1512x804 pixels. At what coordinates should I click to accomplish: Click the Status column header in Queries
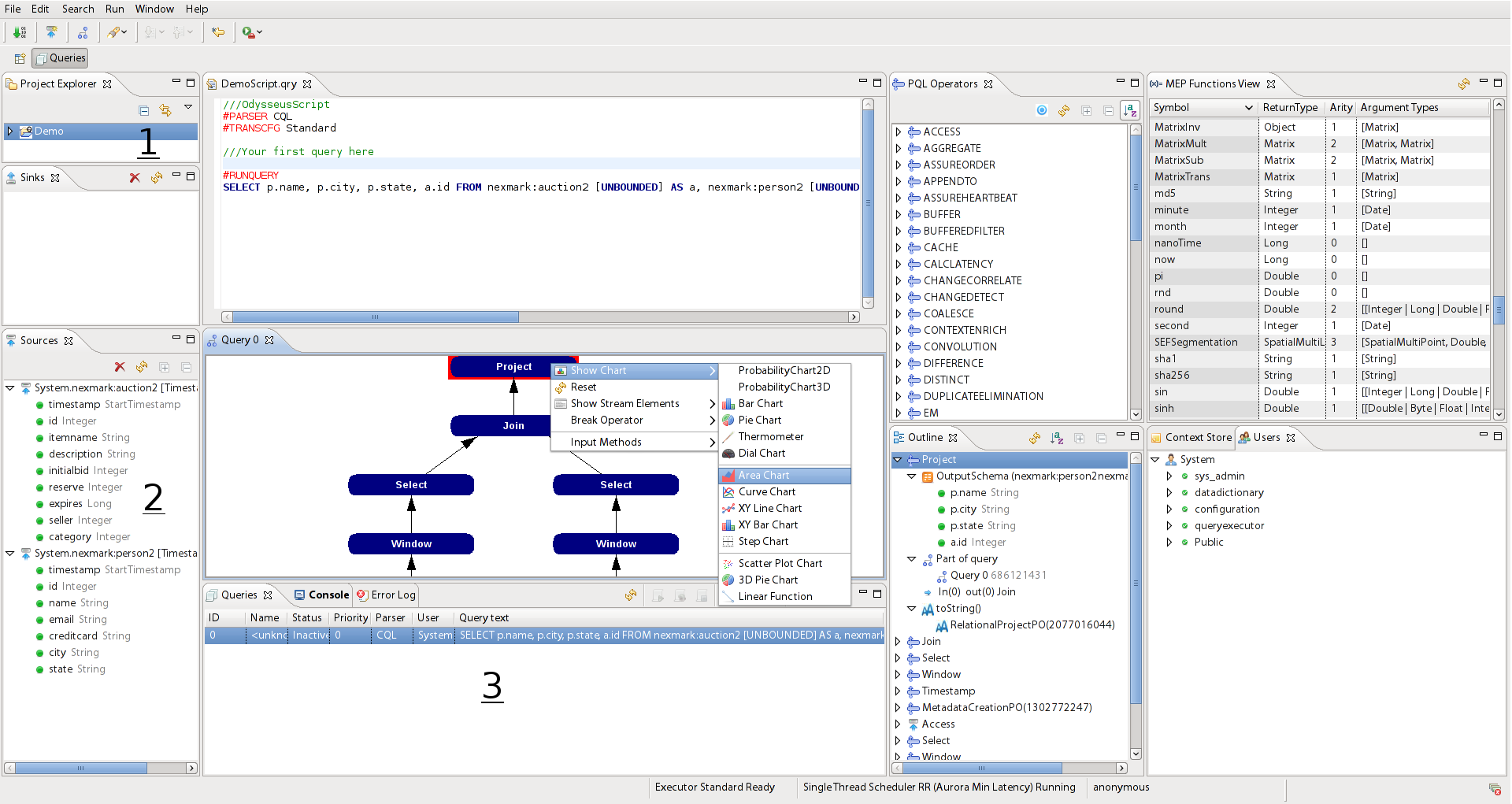pos(307,618)
